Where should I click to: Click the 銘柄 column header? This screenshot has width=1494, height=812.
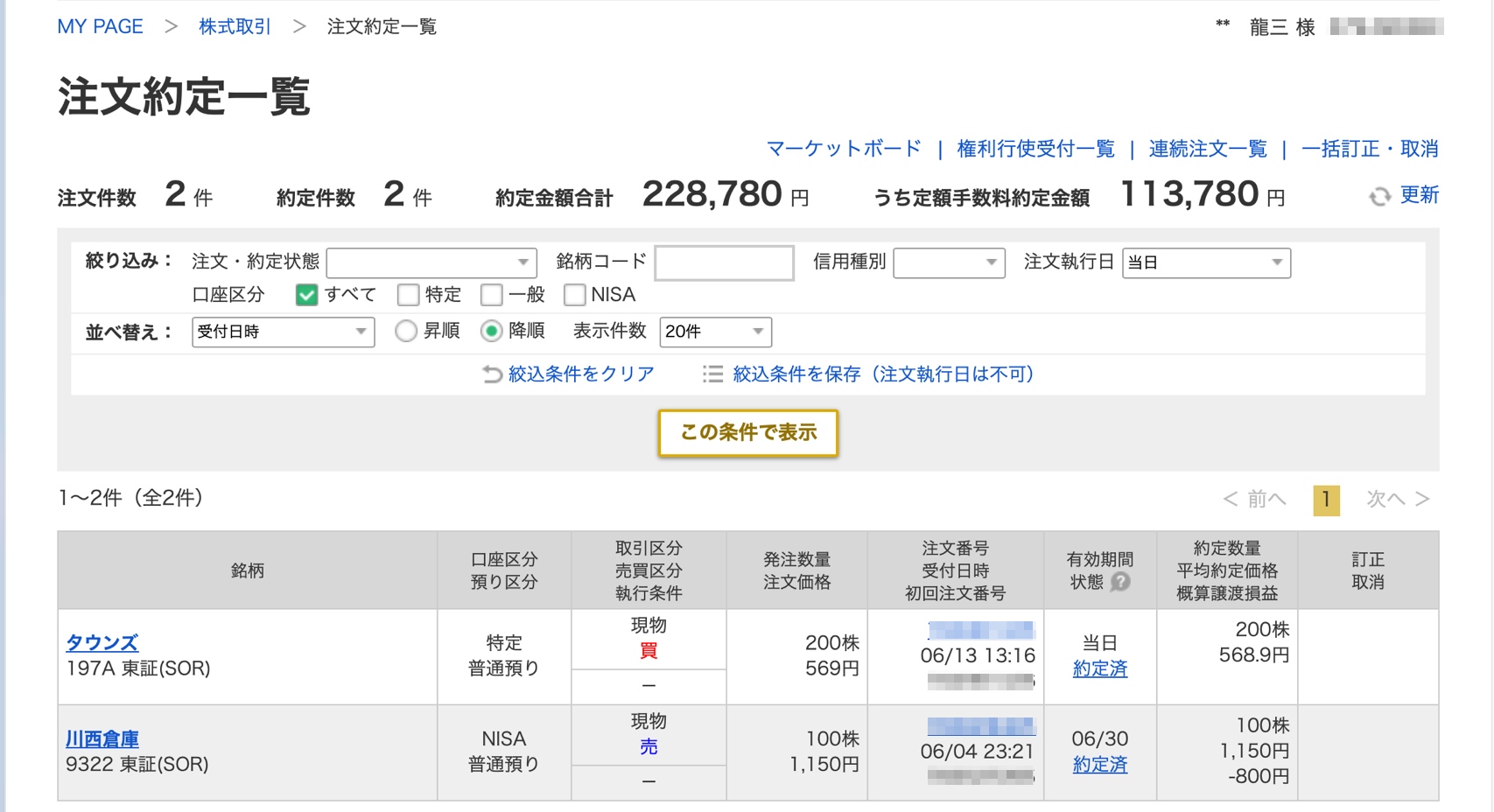tap(248, 570)
